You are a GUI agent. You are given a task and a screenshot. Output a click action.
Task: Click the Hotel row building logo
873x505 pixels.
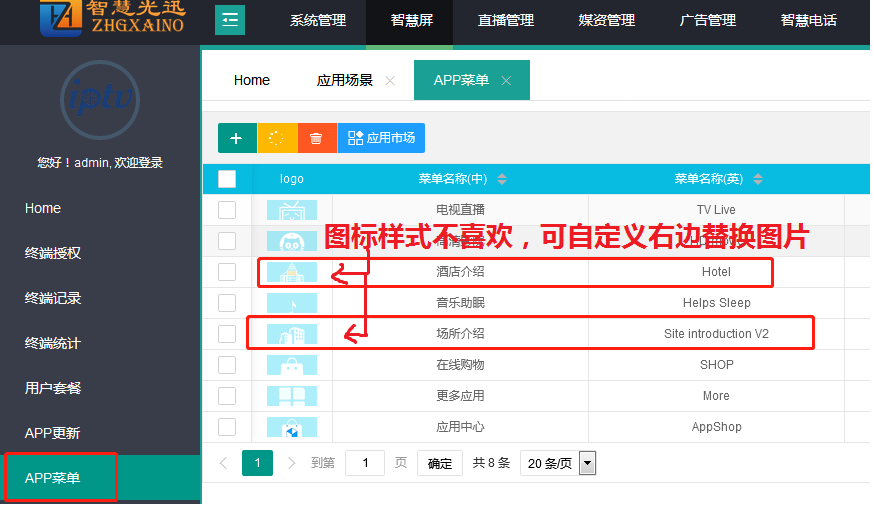coord(292,272)
